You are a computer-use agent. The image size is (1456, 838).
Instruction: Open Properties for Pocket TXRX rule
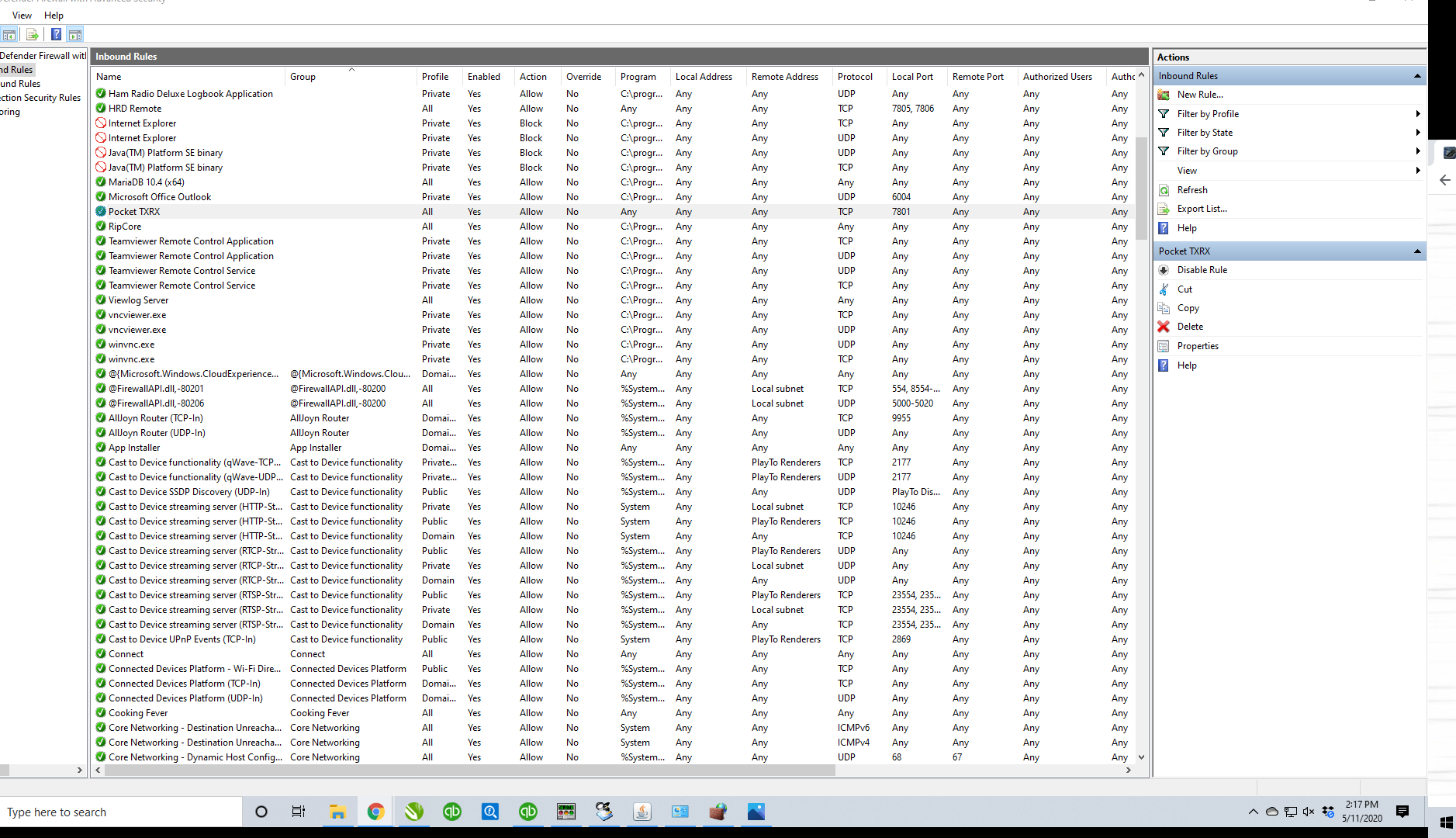[1197, 346]
